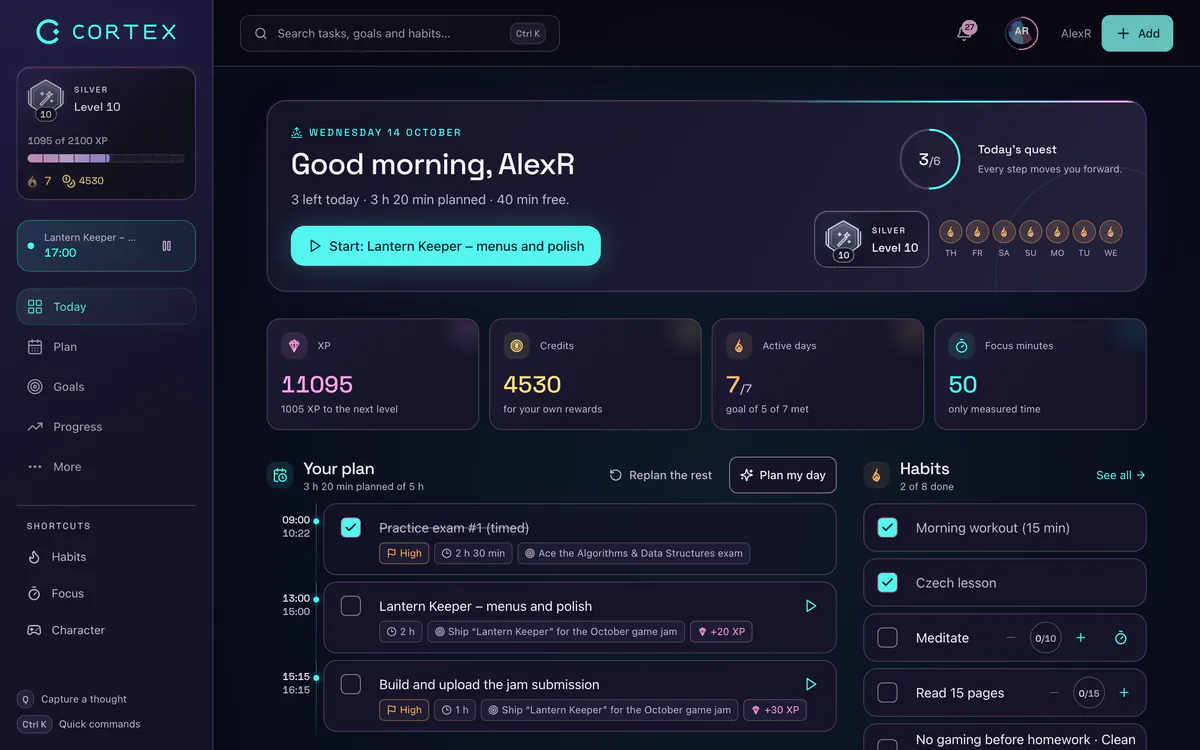This screenshot has height=750, width=1200.
Task: Open the Plan view
Action: tap(106, 347)
